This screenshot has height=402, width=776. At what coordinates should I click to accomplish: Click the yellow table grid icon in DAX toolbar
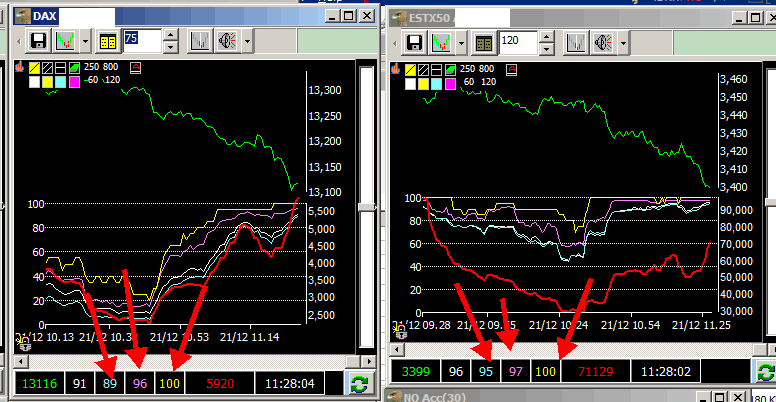(x=108, y=41)
